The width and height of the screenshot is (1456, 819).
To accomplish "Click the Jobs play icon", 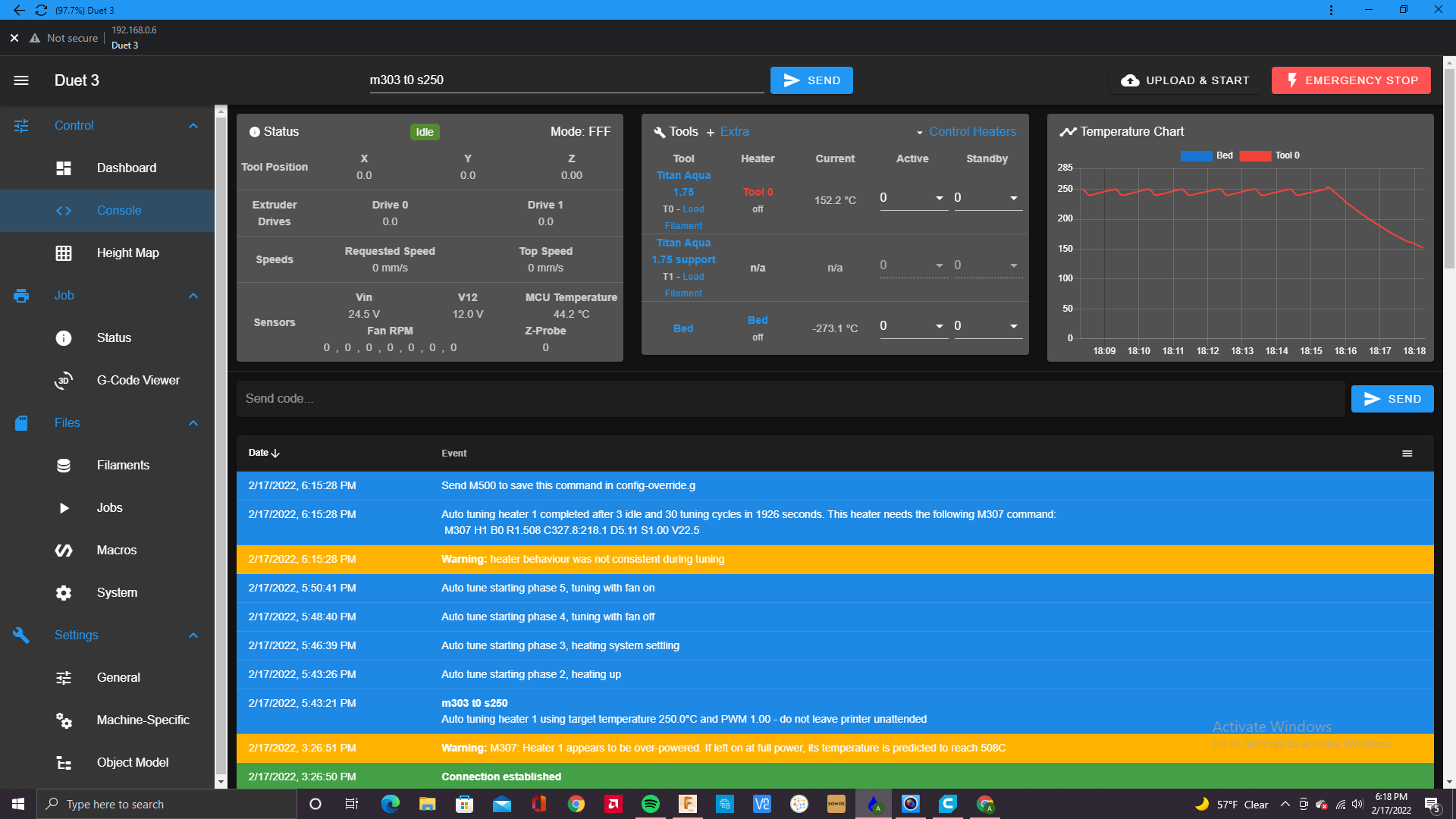I will [x=64, y=508].
